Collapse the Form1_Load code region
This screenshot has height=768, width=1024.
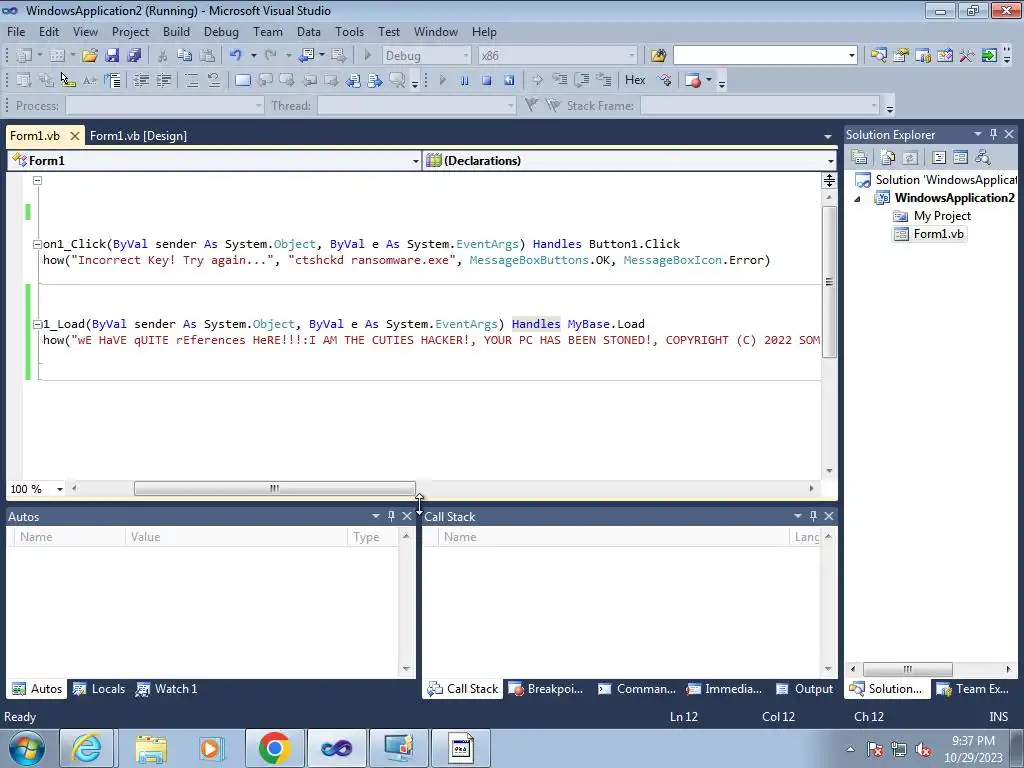pyautogui.click(x=37, y=324)
